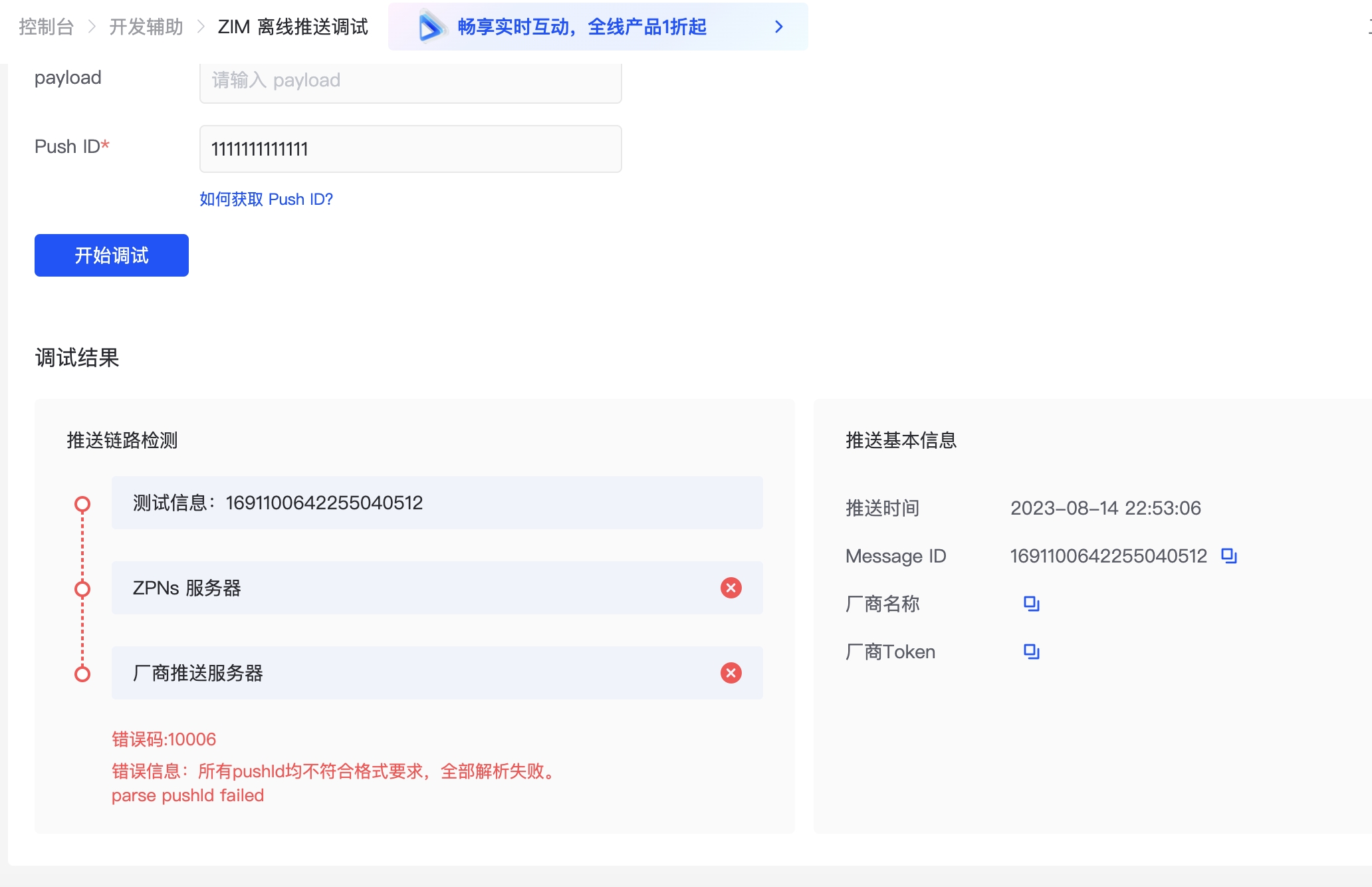
Task: Copy the Message ID value
Action: tap(1229, 556)
